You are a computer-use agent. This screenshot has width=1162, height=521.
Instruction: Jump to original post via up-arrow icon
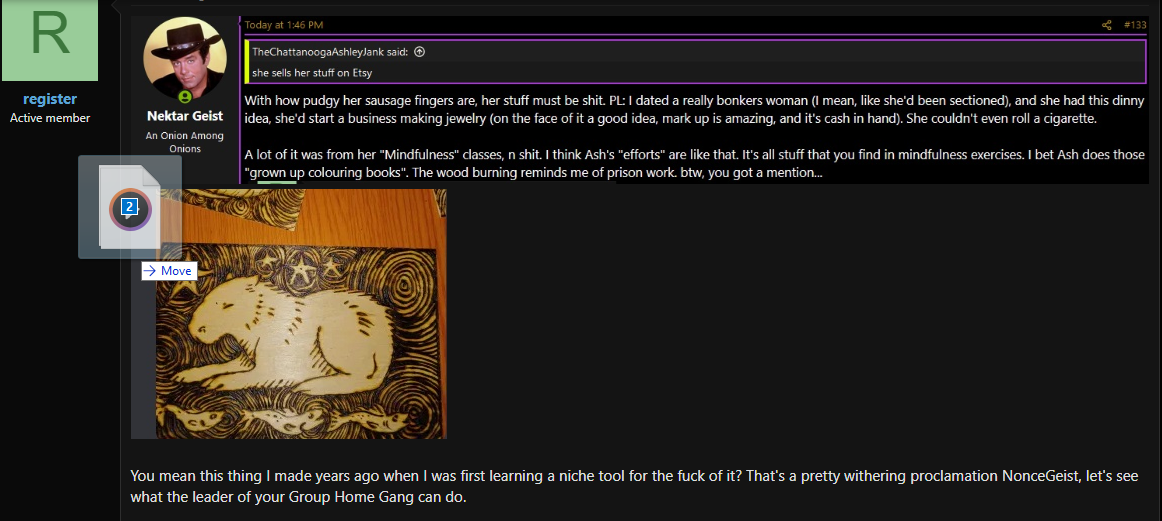(419, 52)
